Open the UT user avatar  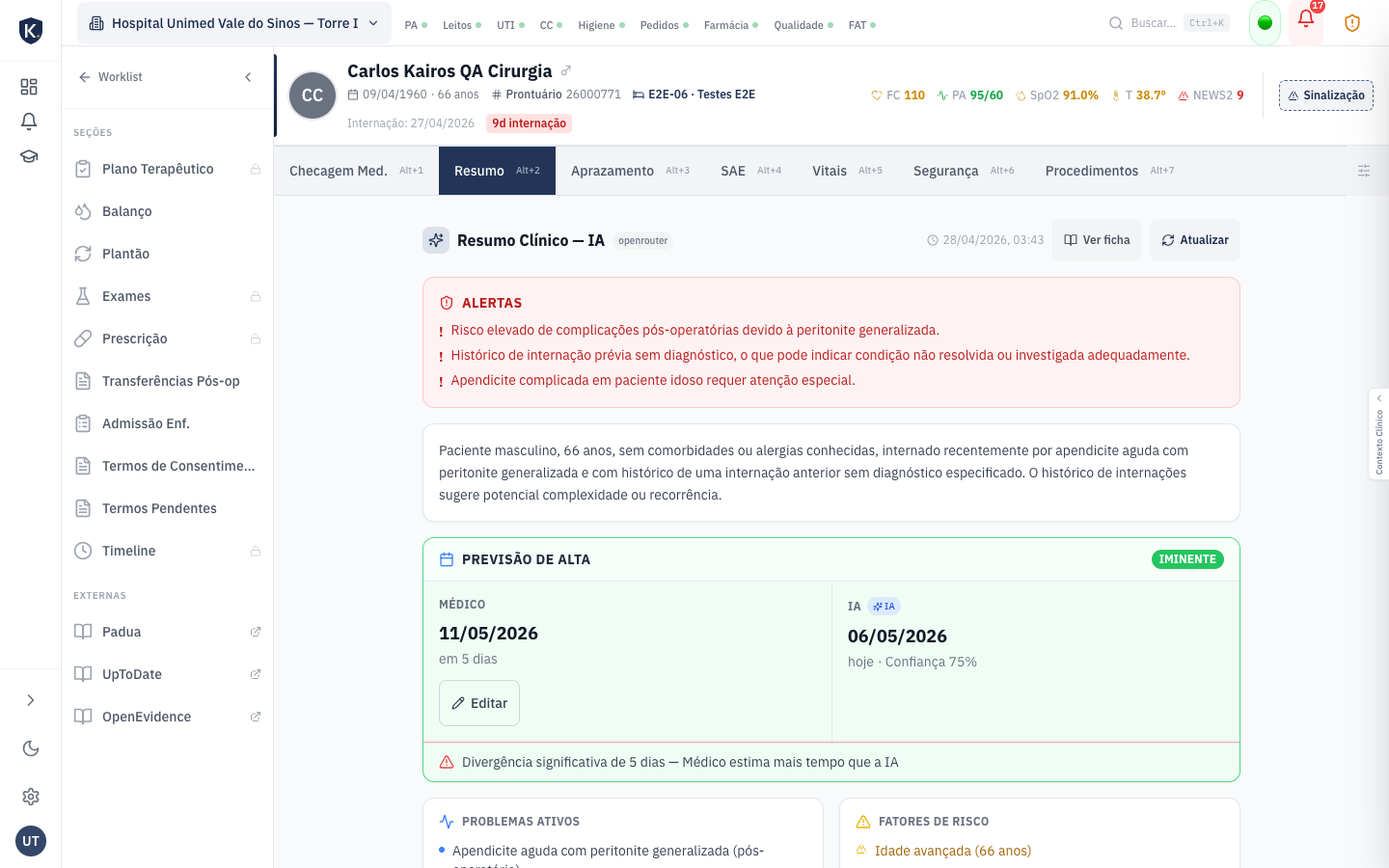31,841
